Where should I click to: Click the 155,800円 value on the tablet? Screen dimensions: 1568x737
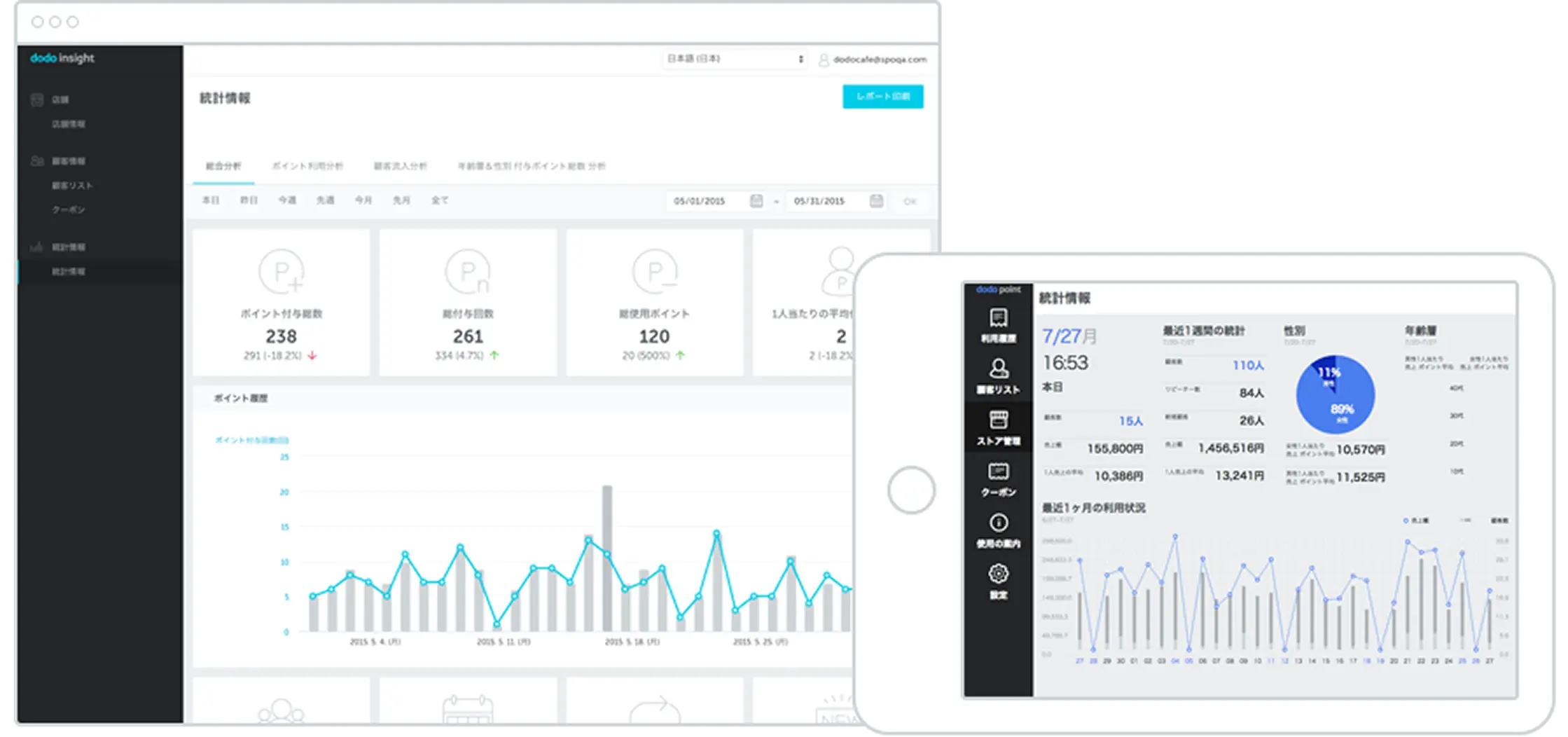click(x=1115, y=448)
